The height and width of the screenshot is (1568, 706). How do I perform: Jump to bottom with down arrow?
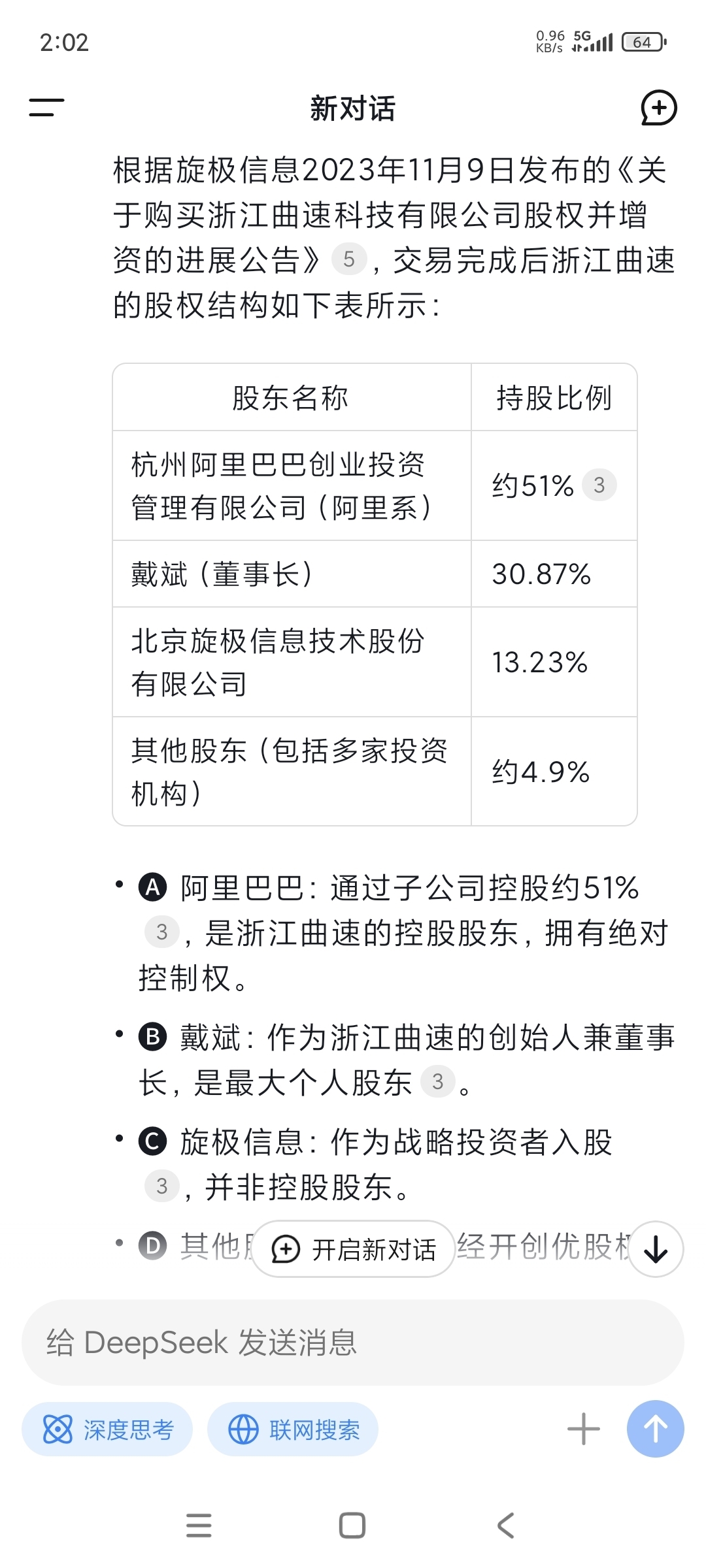pos(656,1249)
